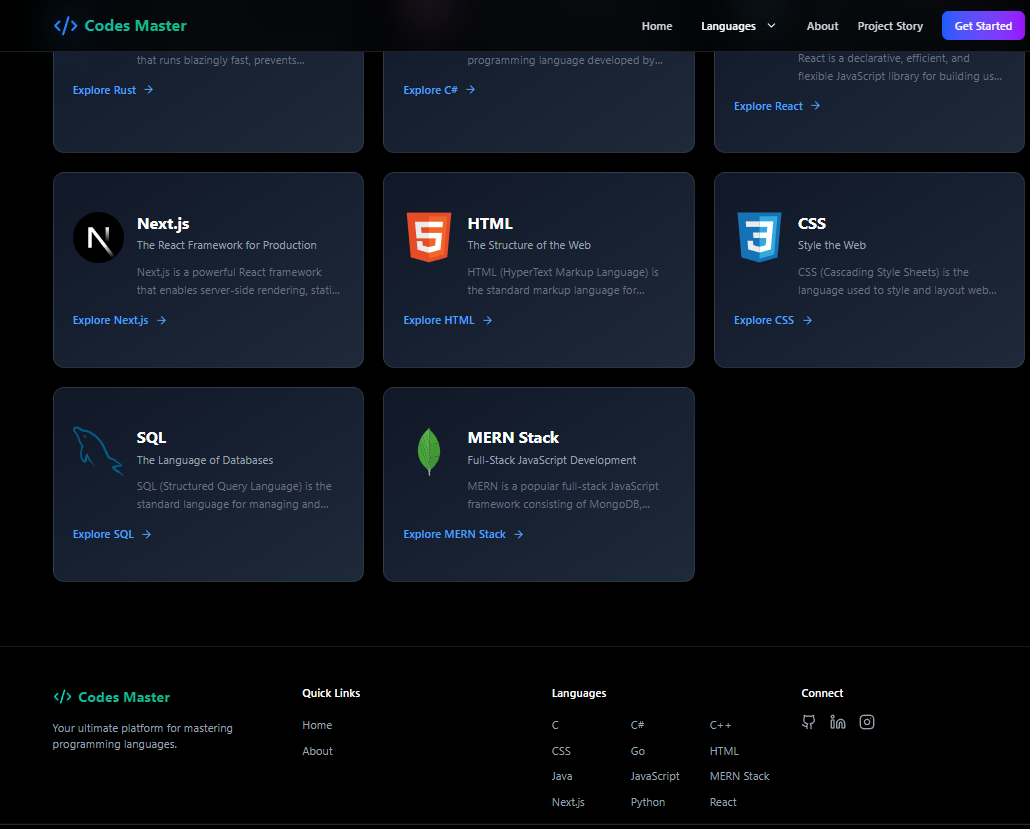The height and width of the screenshot is (829, 1030).
Task: Click the CSS3 shield logo
Action: (759, 237)
